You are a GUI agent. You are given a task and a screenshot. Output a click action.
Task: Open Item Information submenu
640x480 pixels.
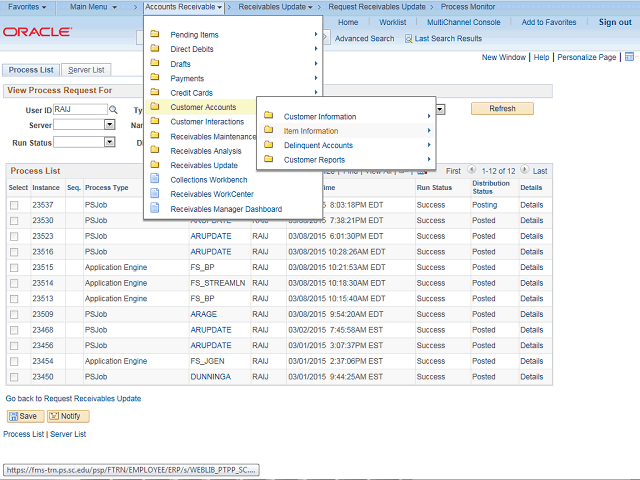[x=311, y=131]
